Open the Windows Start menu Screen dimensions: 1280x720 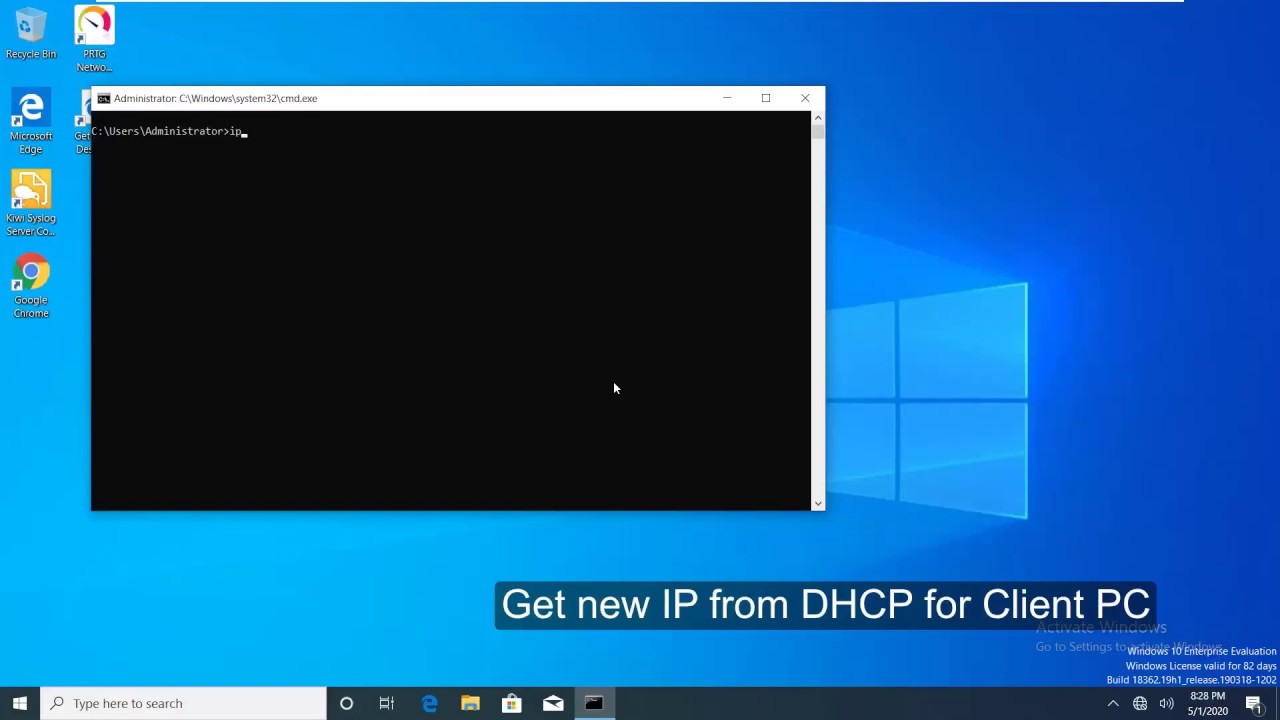tap(20, 703)
